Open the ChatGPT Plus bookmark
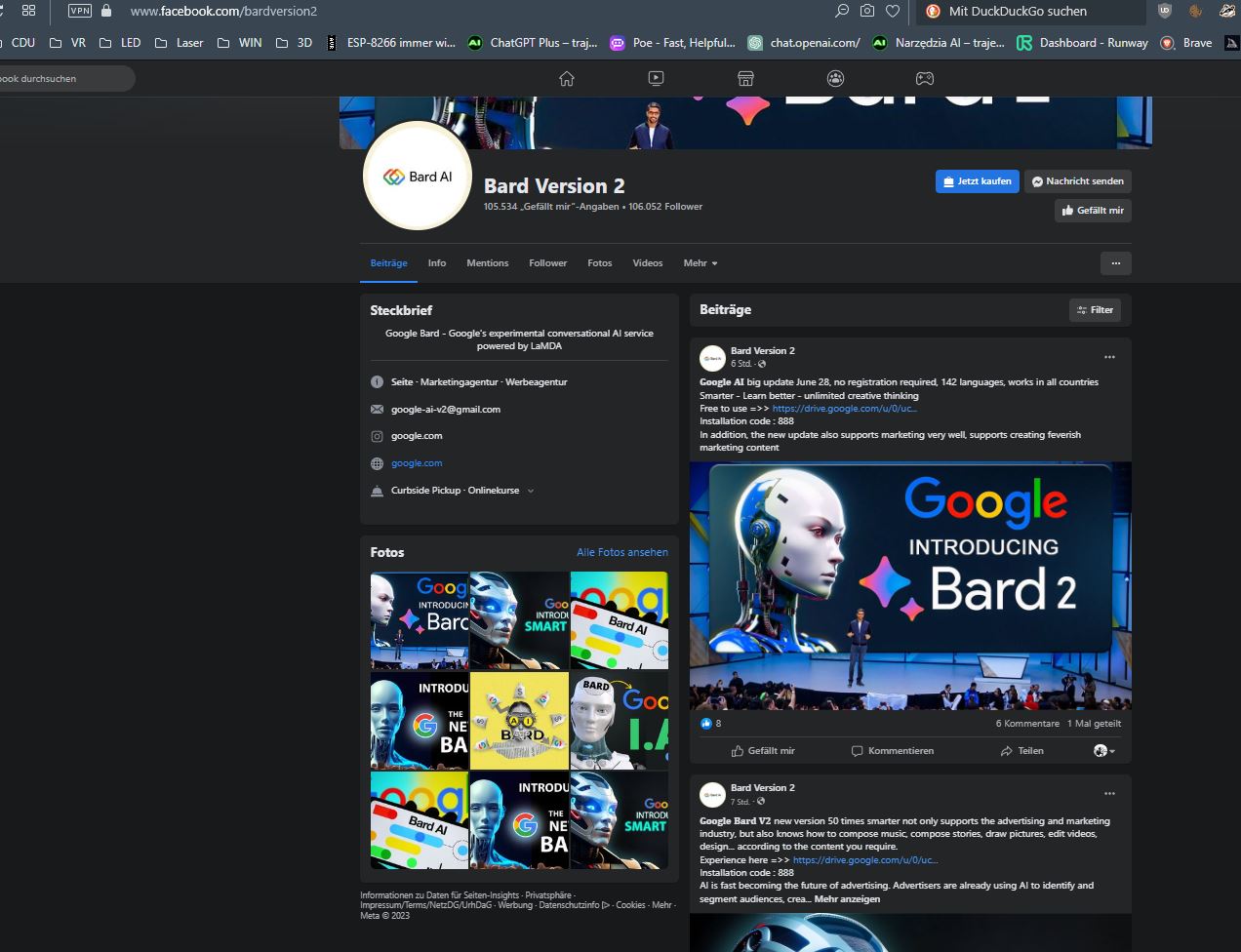The height and width of the screenshot is (952, 1241). pyautogui.click(x=533, y=43)
